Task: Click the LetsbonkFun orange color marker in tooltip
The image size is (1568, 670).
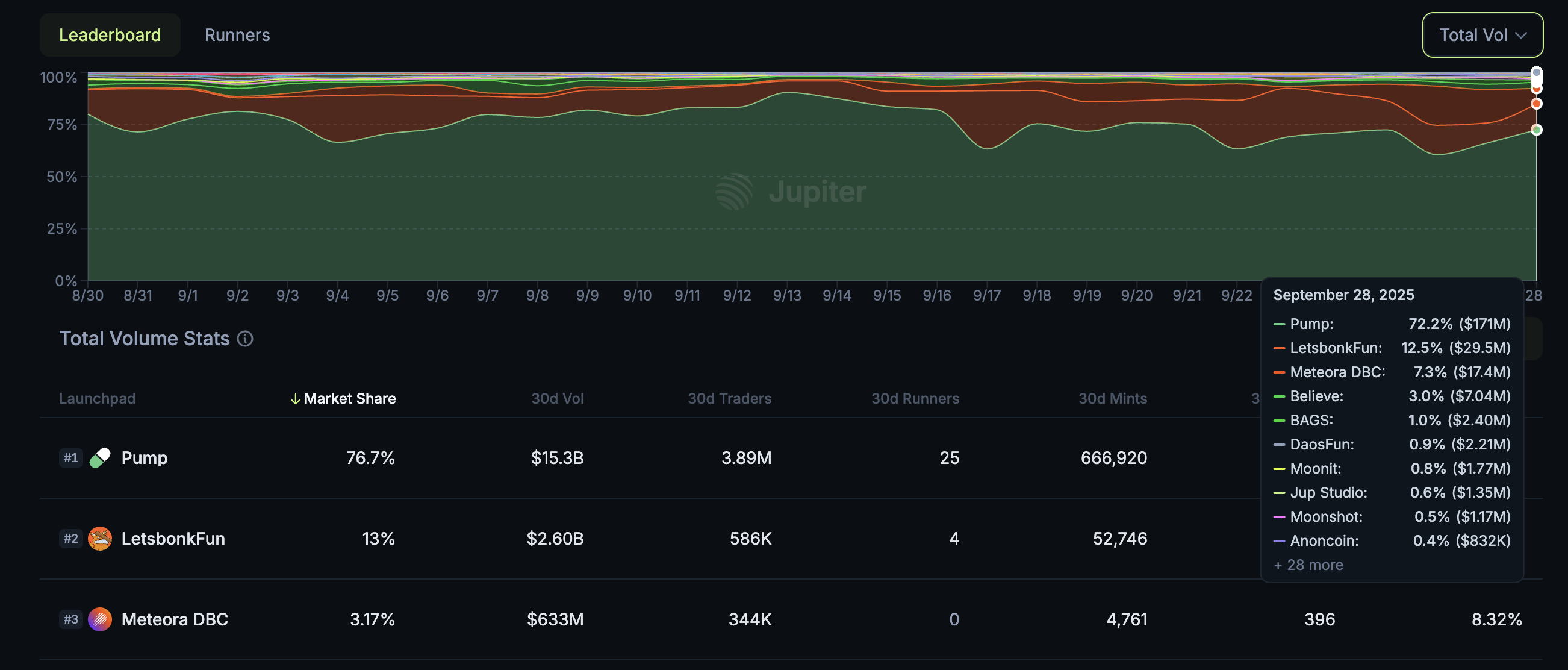Action: pyautogui.click(x=1280, y=348)
